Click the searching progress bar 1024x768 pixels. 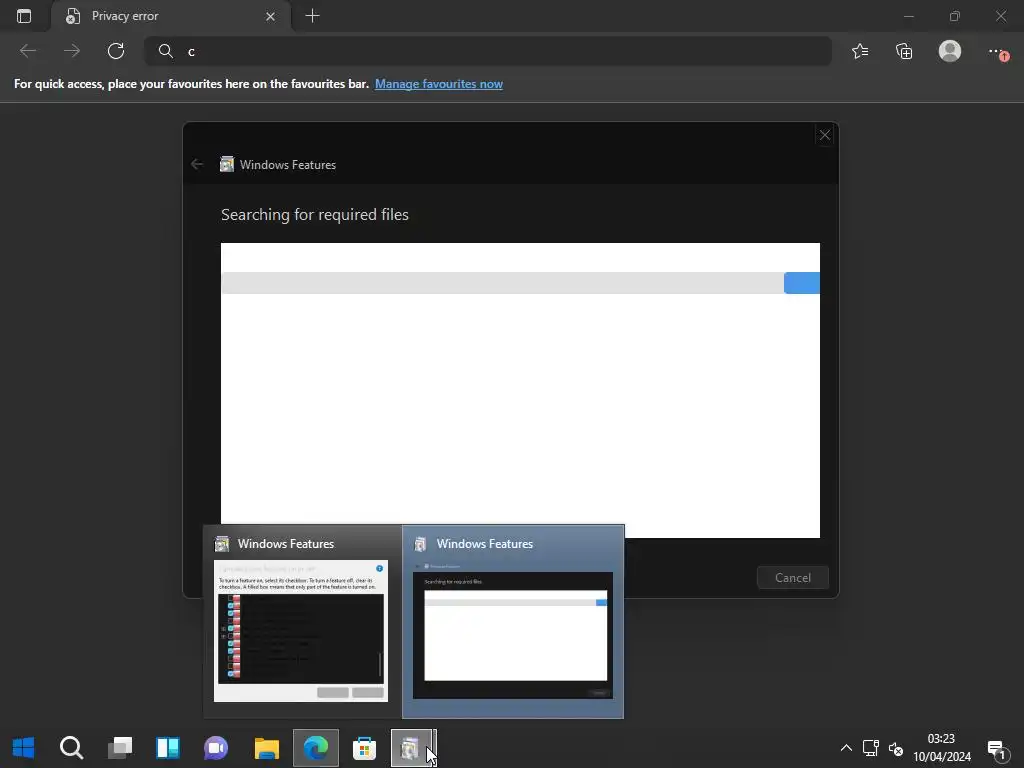pyautogui.click(x=520, y=283)
